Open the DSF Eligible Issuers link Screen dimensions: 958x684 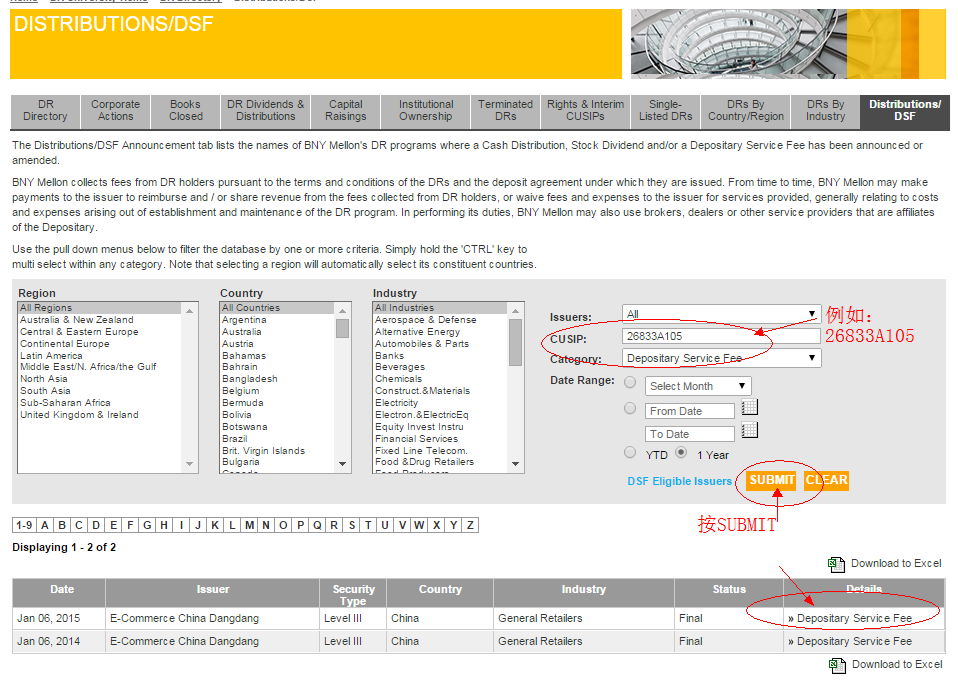click(679, 481)
